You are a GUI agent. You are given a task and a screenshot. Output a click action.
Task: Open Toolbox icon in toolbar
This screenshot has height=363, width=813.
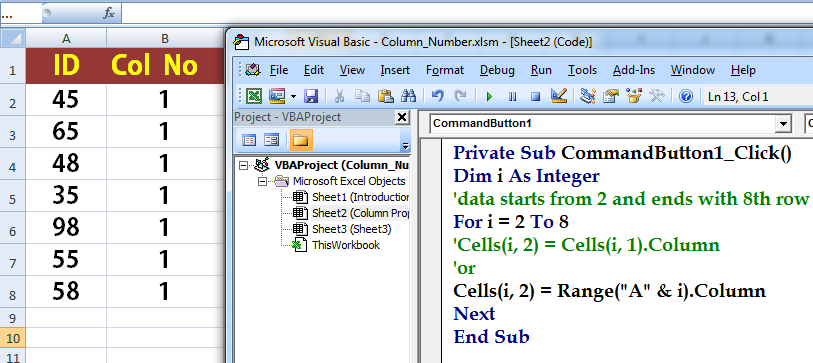point(657,96)
